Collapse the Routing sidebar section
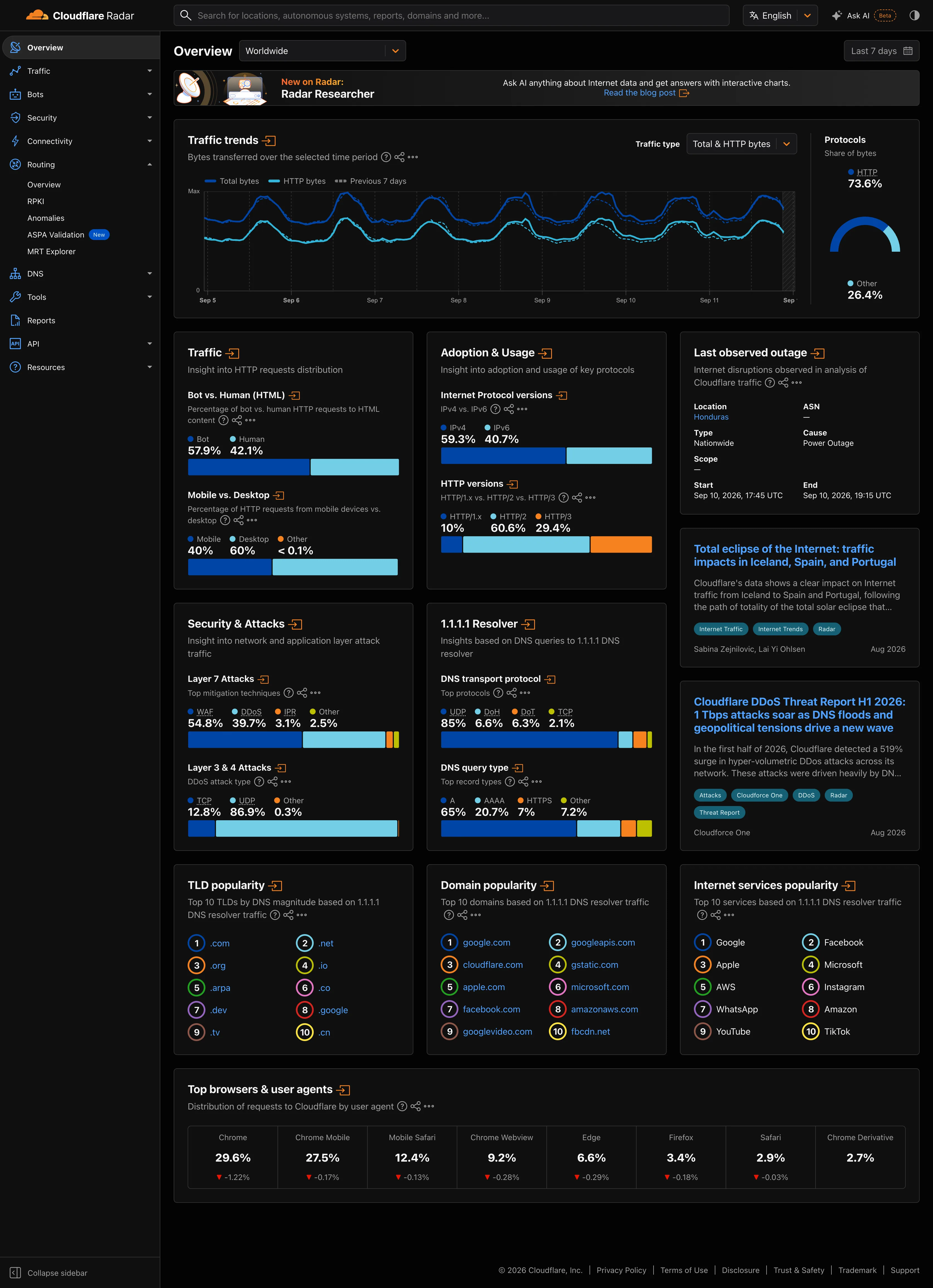The height and width of the screenshot is (1288, 933). tap(80, 165)
